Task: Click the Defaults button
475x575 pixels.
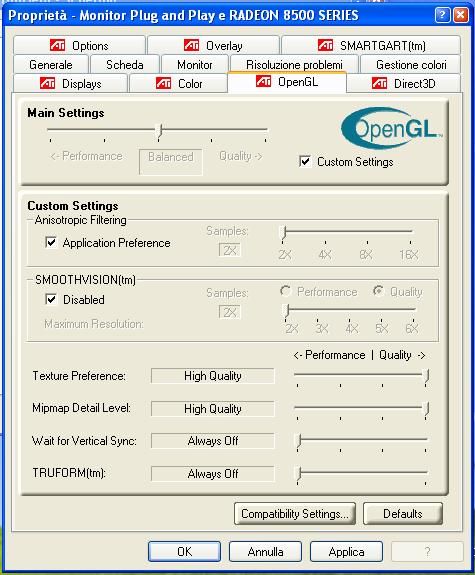Action: coord(403,513)
